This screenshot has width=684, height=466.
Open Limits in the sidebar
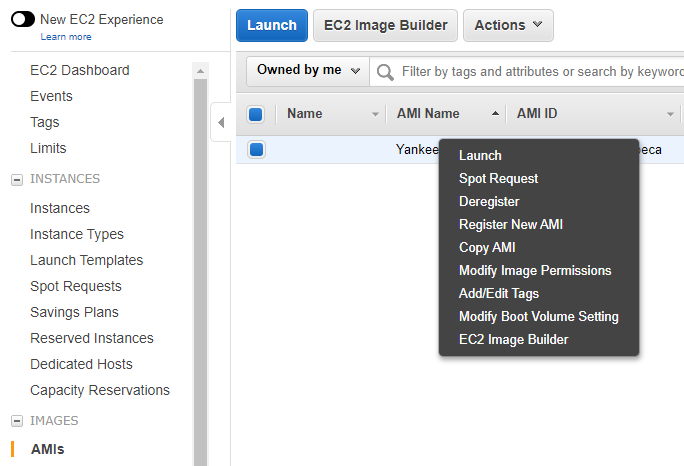48,148
